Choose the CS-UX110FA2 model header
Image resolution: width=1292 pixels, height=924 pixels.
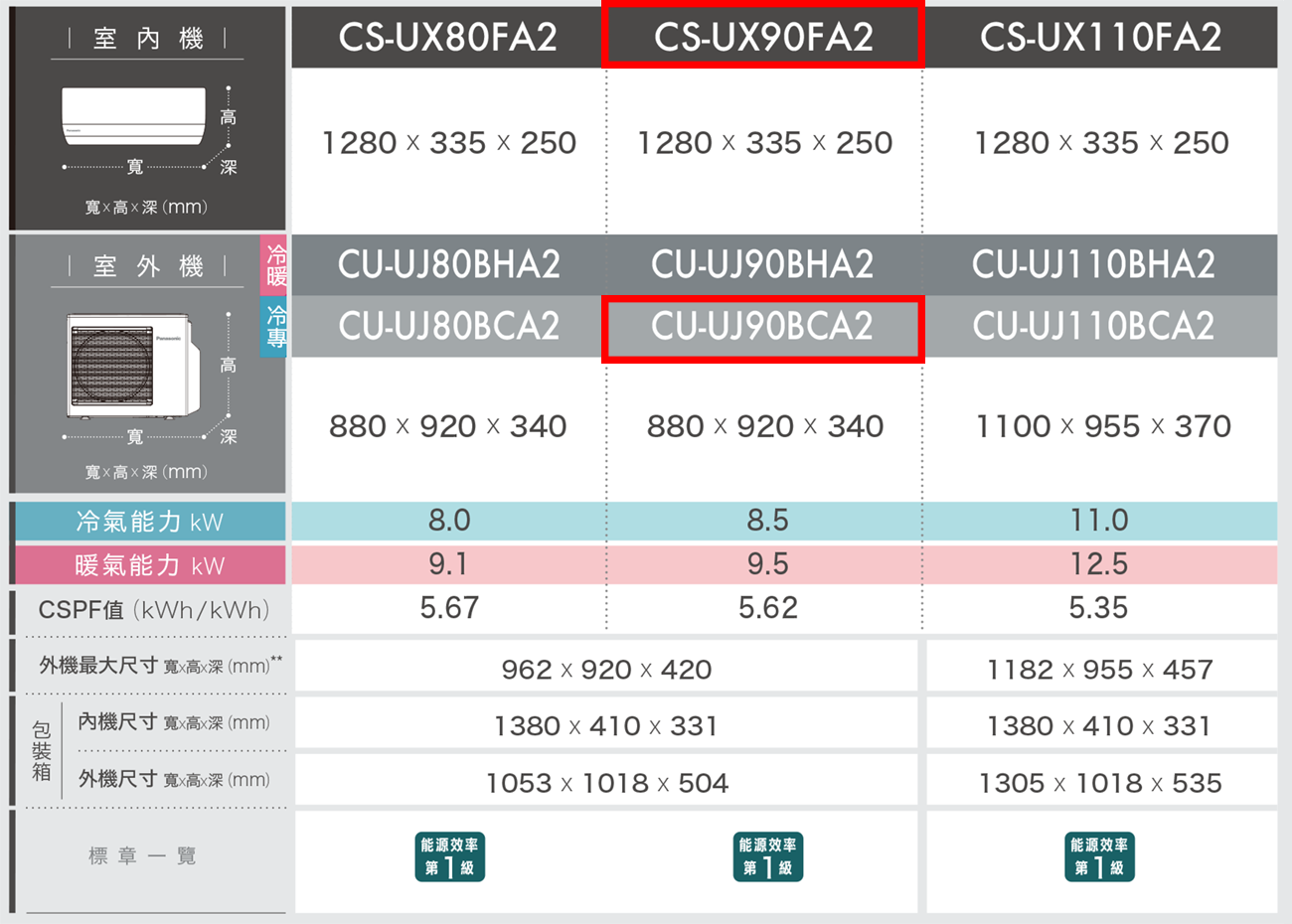pos(1100,37)
